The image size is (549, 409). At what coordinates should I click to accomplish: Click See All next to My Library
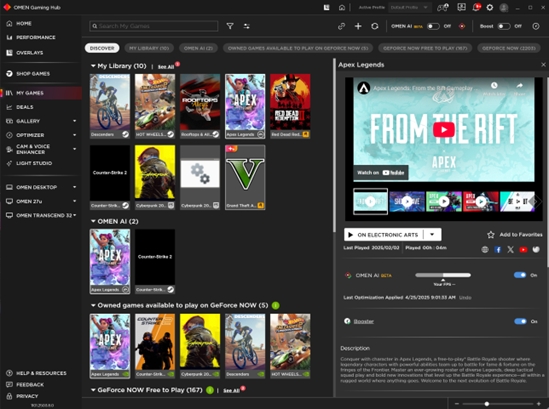coord(166,67)
